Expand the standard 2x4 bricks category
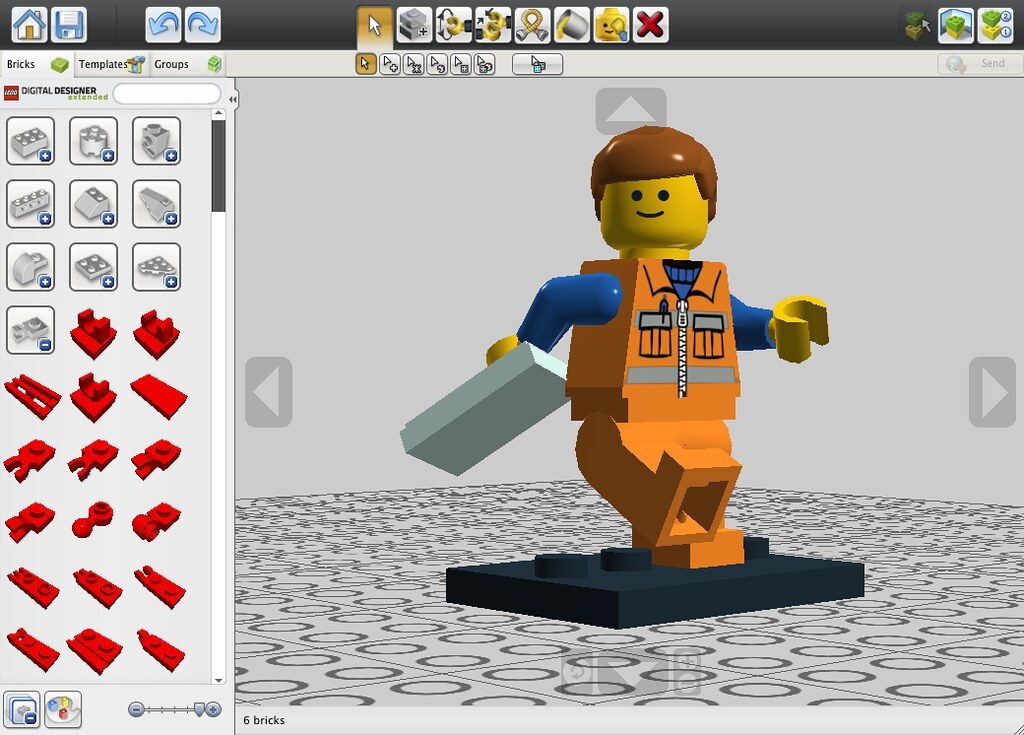The image size is (1024, 735). point(31,140)
